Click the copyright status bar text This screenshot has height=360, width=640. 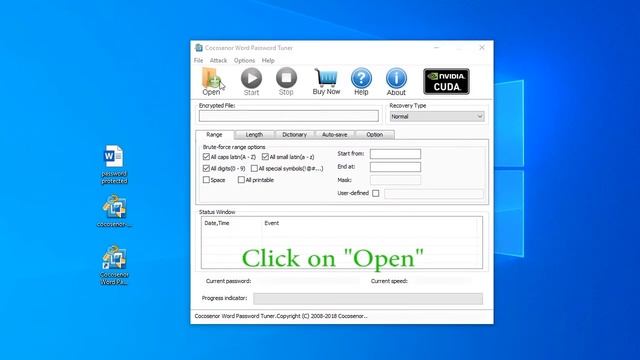tap(281, 316)
